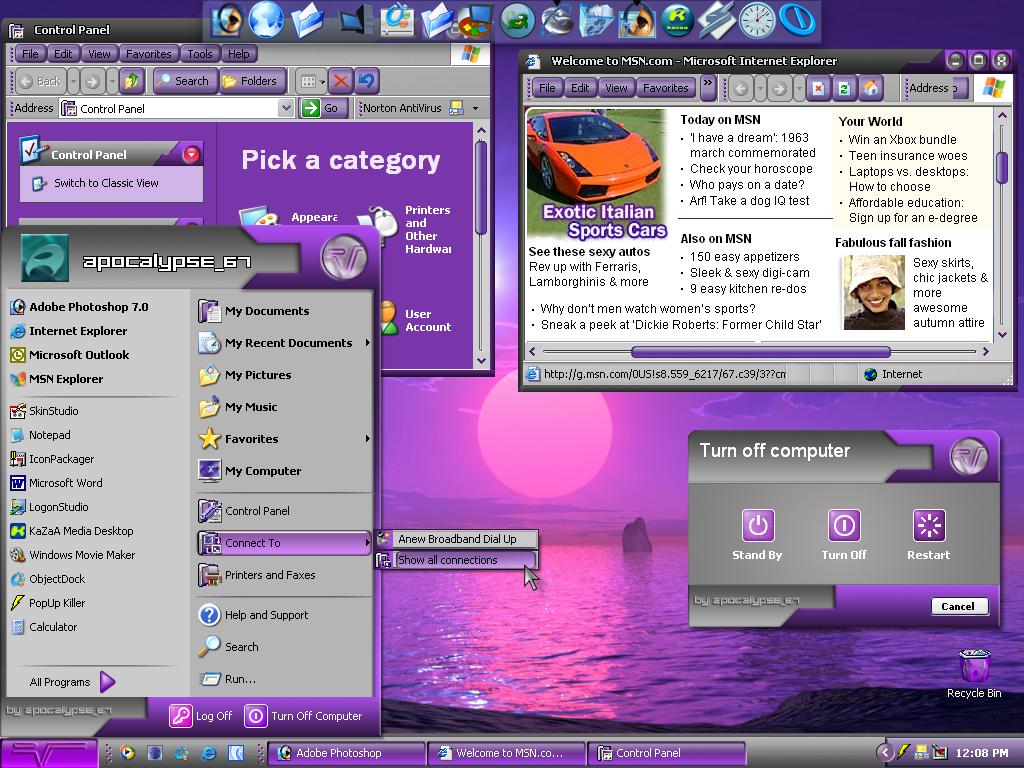Click Folders button in Control Panel toolbar
Viewport: 1024px width, 768px height.
[x=251, y=81]
